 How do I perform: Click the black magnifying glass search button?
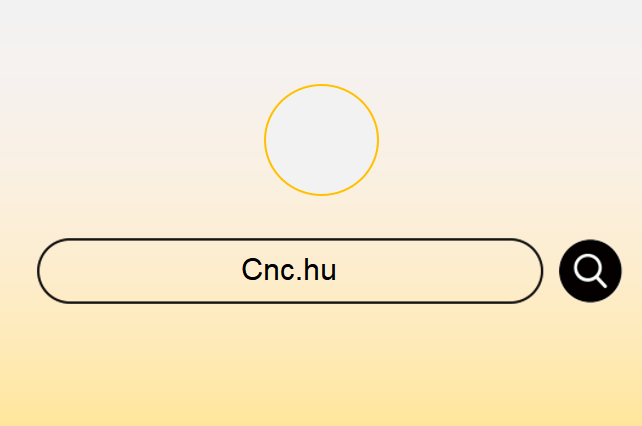tap(590, 271)
